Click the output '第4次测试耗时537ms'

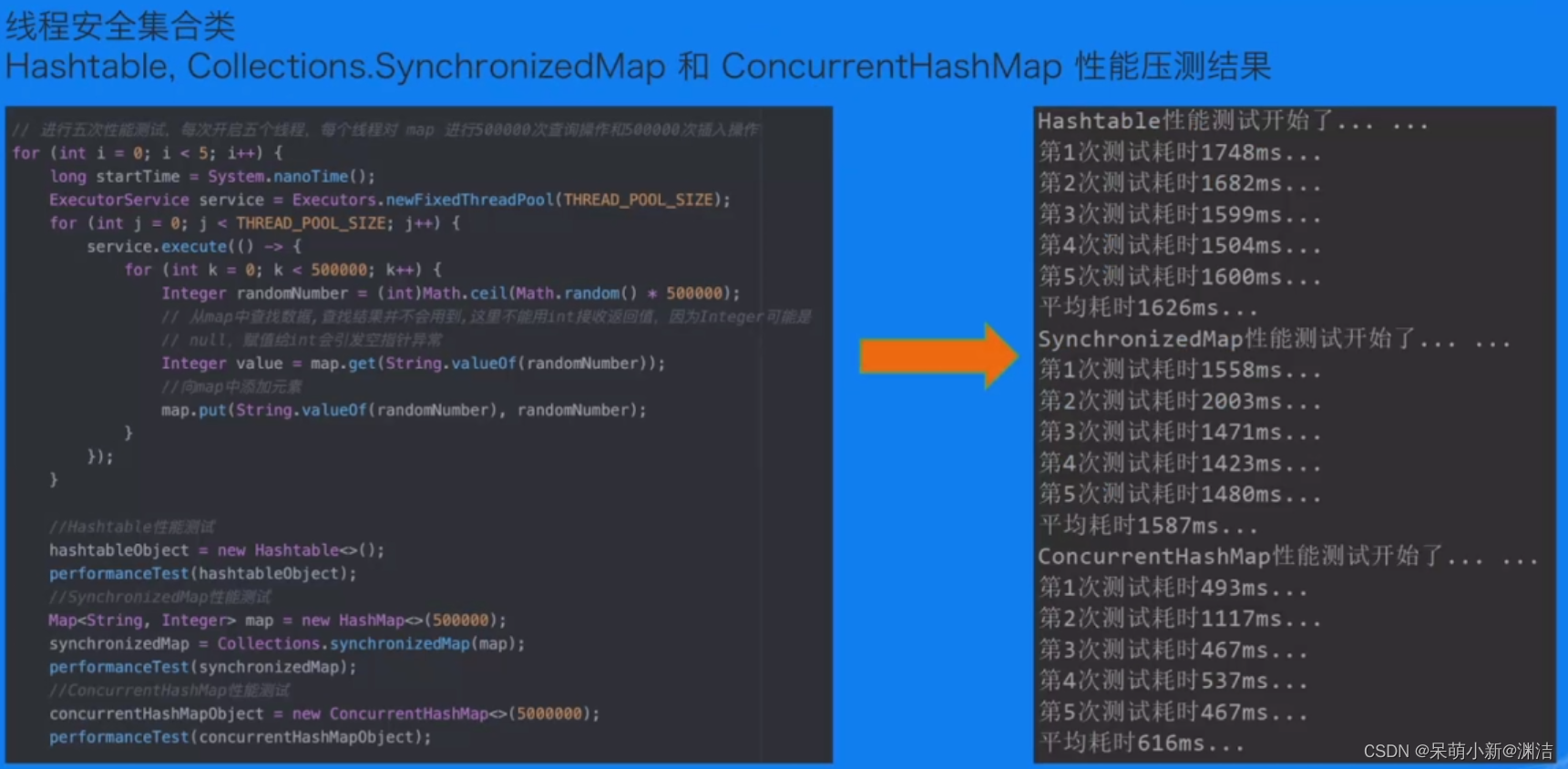[1173, 681]
